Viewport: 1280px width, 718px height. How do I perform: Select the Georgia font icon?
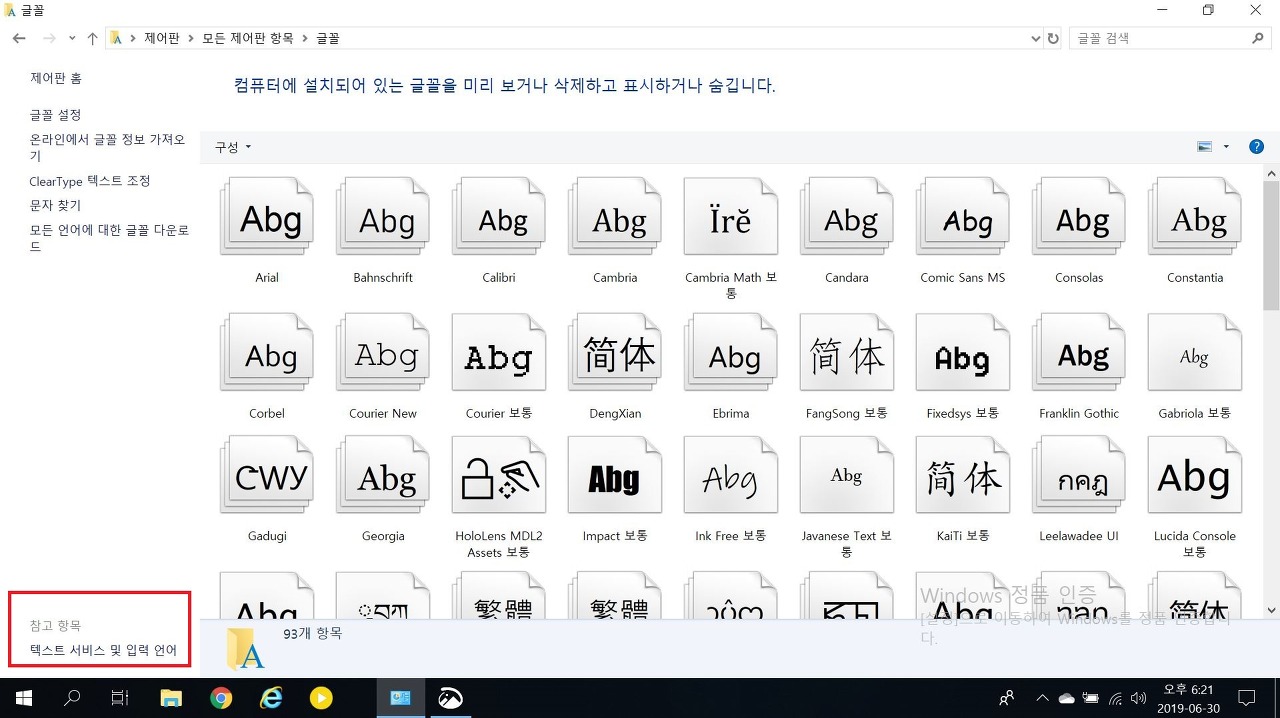(383, 477)
